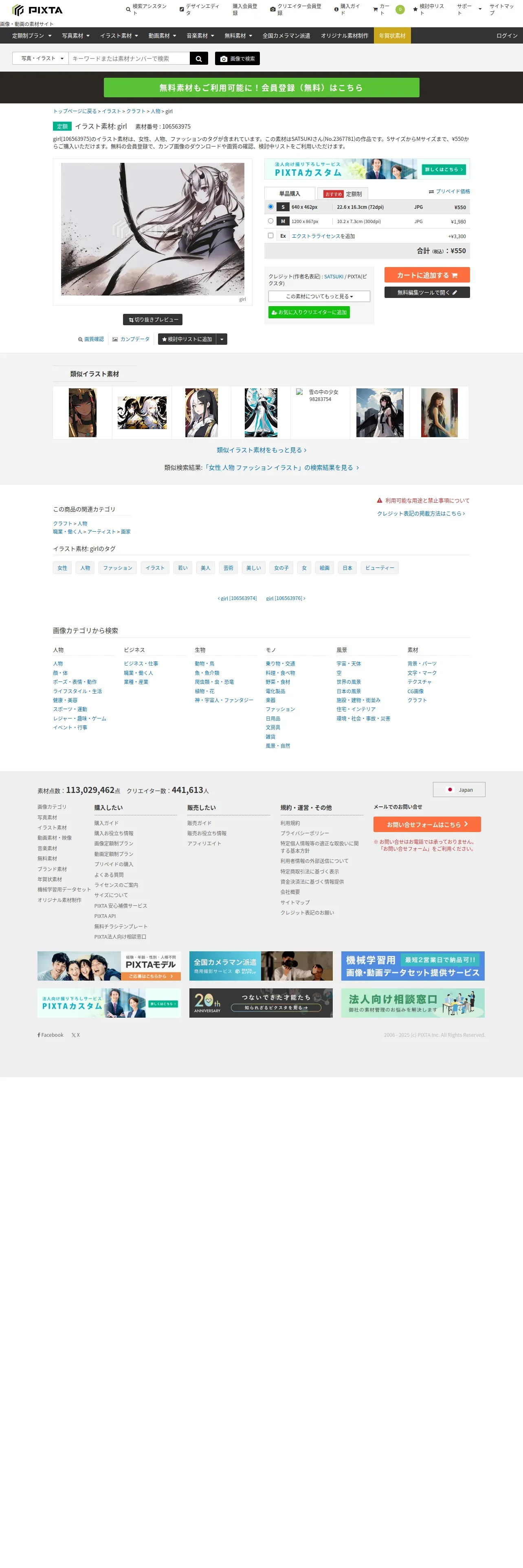
Task: Open first similar illustration thumbnail
Action: click(83, 413)
